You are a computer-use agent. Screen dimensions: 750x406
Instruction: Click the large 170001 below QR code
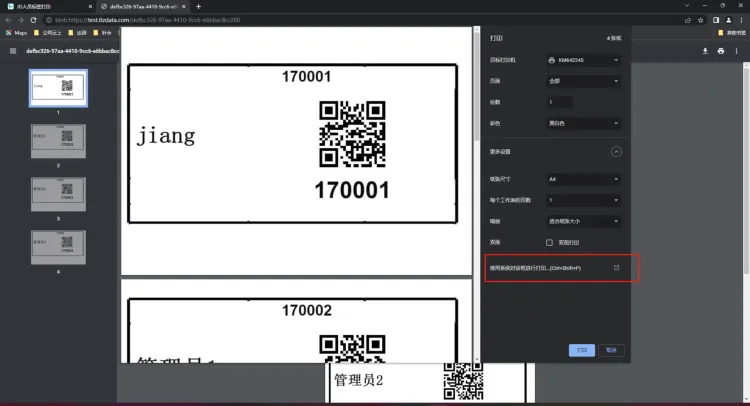tap(352, 190)
